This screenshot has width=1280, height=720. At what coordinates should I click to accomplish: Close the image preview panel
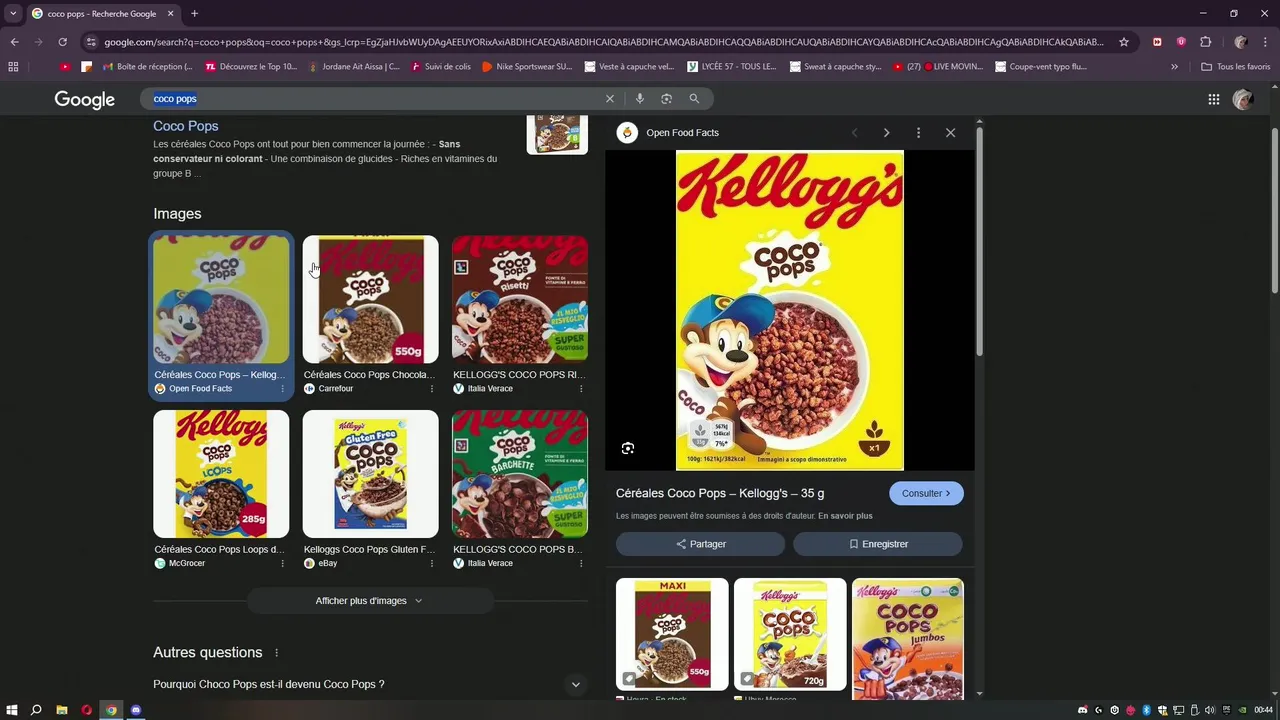950,133
